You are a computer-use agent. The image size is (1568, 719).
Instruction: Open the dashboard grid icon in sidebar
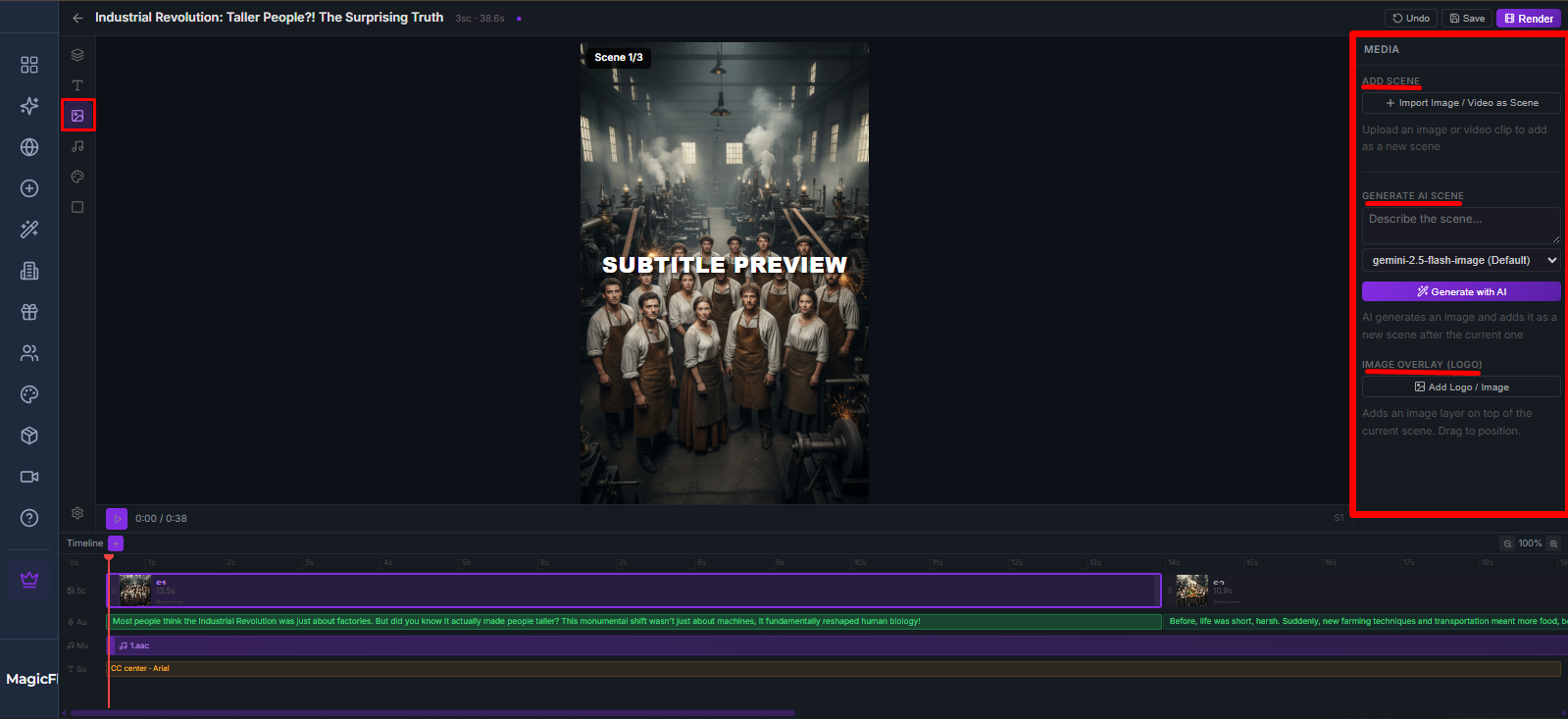pos(29,65)
